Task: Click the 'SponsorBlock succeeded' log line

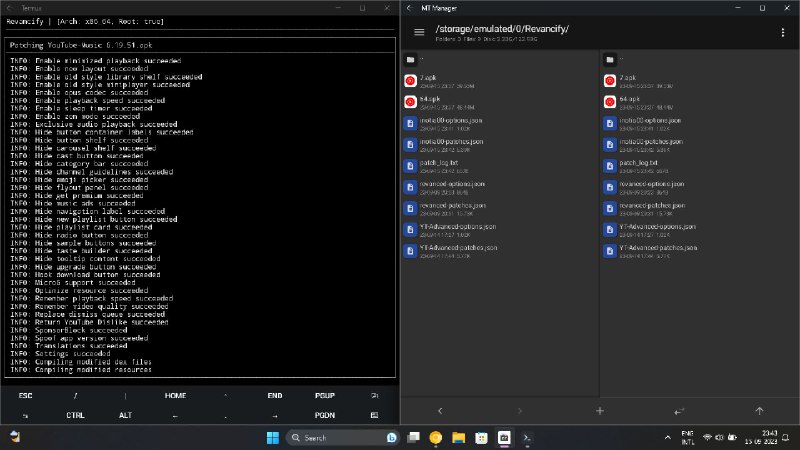Action: [x=69, y=330]
